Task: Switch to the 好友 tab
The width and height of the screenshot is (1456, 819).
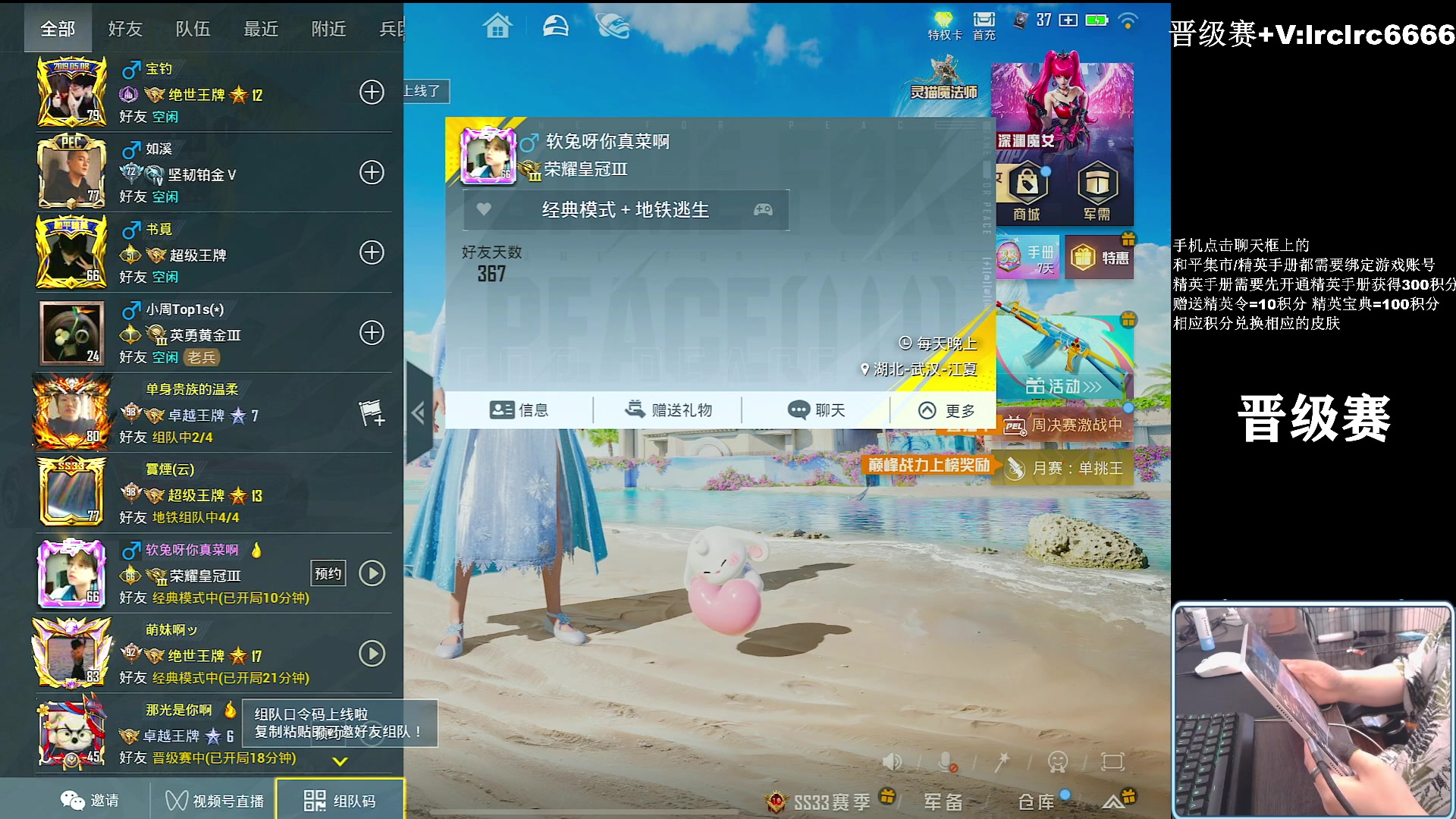Action: click(x=125, y=29)
